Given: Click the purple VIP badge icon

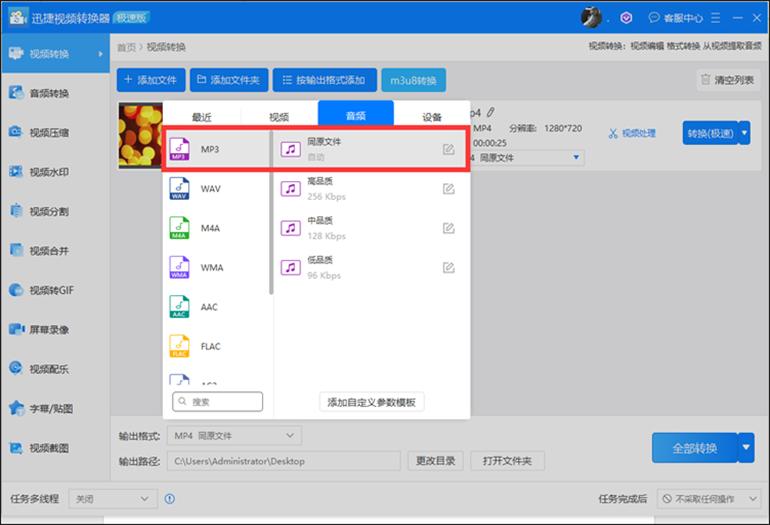Looking at the screenshot, I should (x=626, y=18).
